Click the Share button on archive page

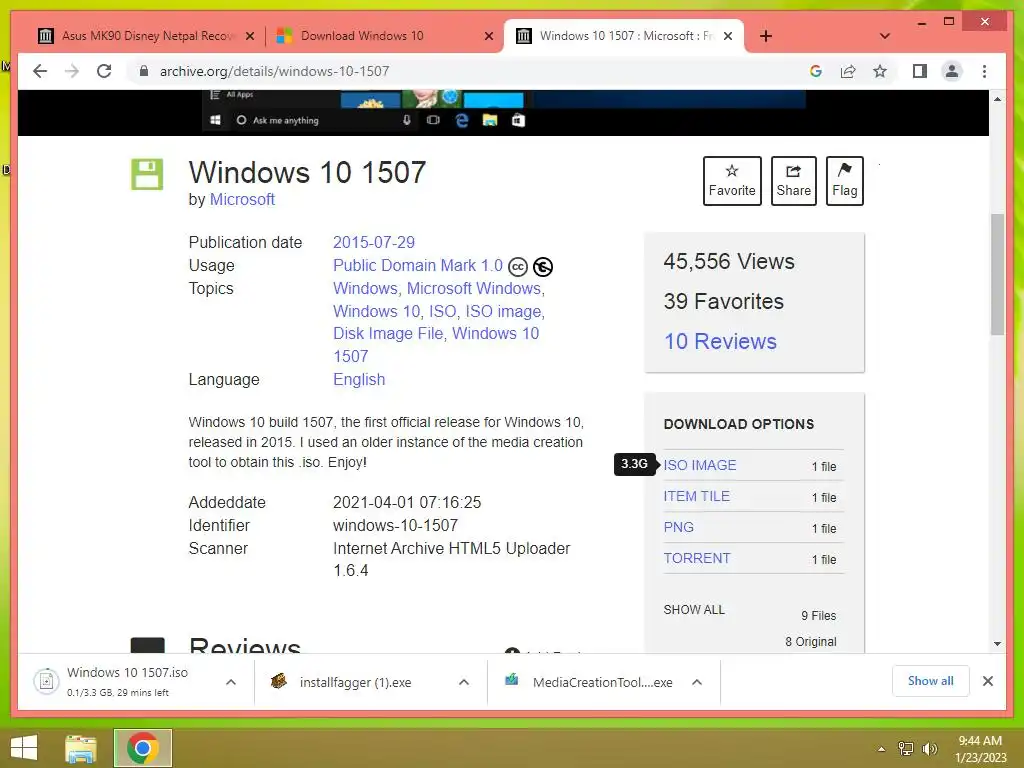(x=793, y=181)
